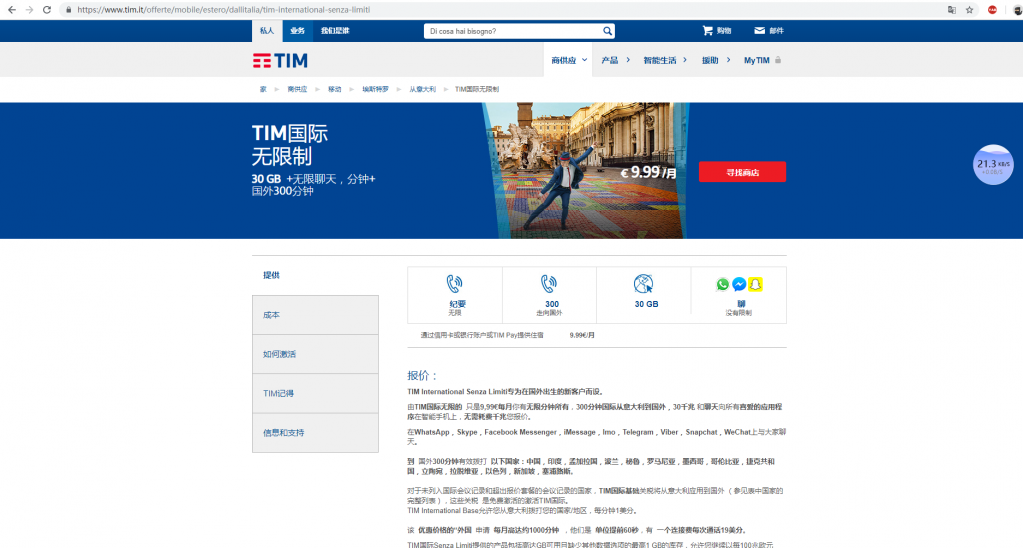Viewport: 1023px width, 548px height.
Task: Focus the 'Di cosa hai bisogno?' search field
Action: coord(512,31)
